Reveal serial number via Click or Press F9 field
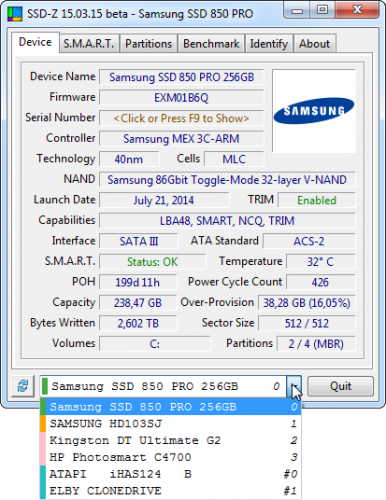This screenshot has width=386, height=500. (181, 118)
